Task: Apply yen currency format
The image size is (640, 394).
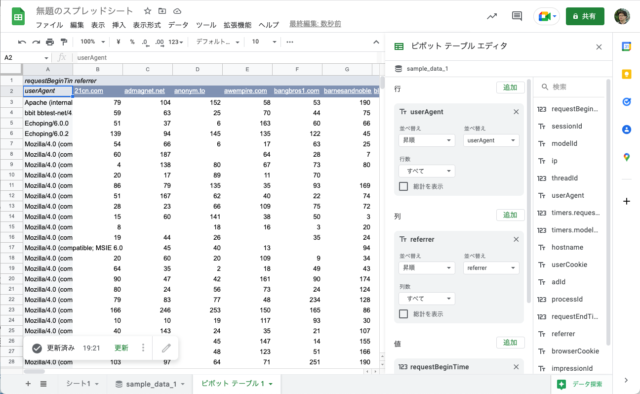Action: (x=118, y=42)
